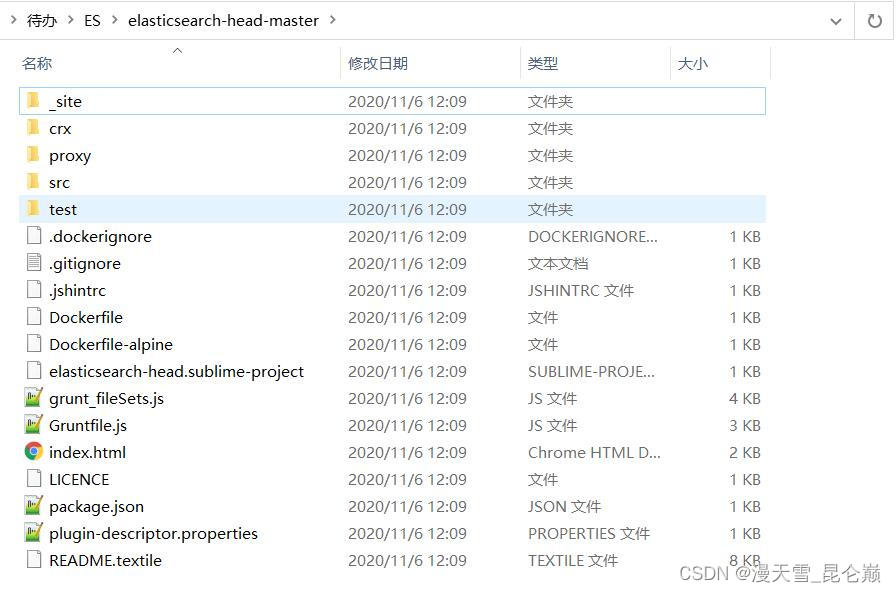Select elasticsearch-head.sublime-project file name
This screenshot has width=896, height=592.
point(177,371)
